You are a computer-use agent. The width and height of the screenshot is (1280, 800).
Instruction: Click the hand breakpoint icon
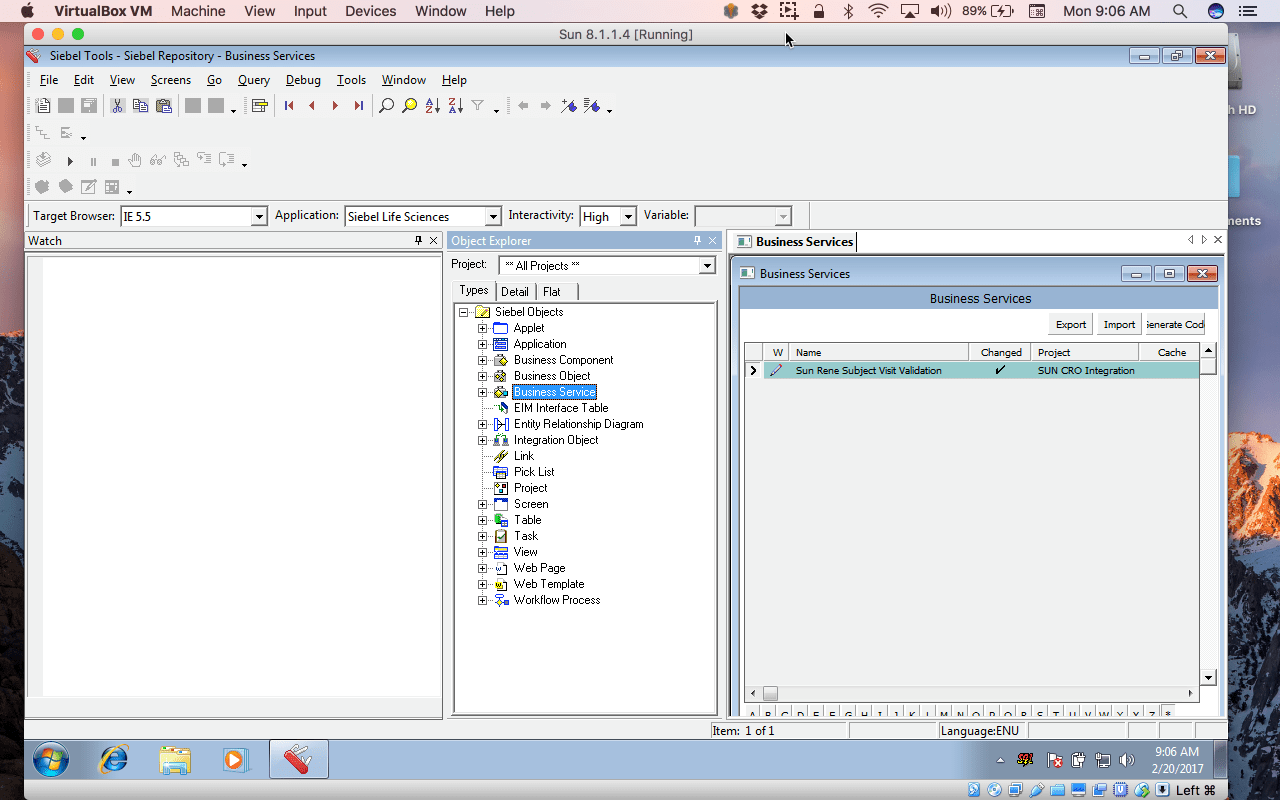[136, 160]
